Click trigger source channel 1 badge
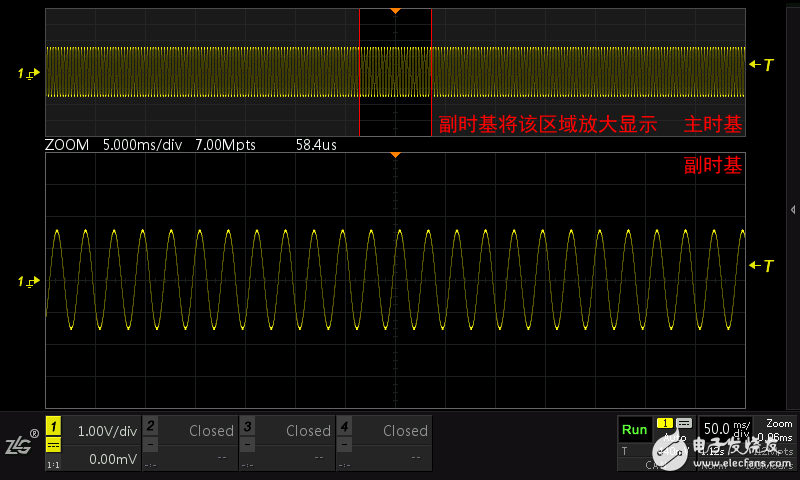Image resolution: width=800 pixels, height=480 pixels. (x=665, y=423)
